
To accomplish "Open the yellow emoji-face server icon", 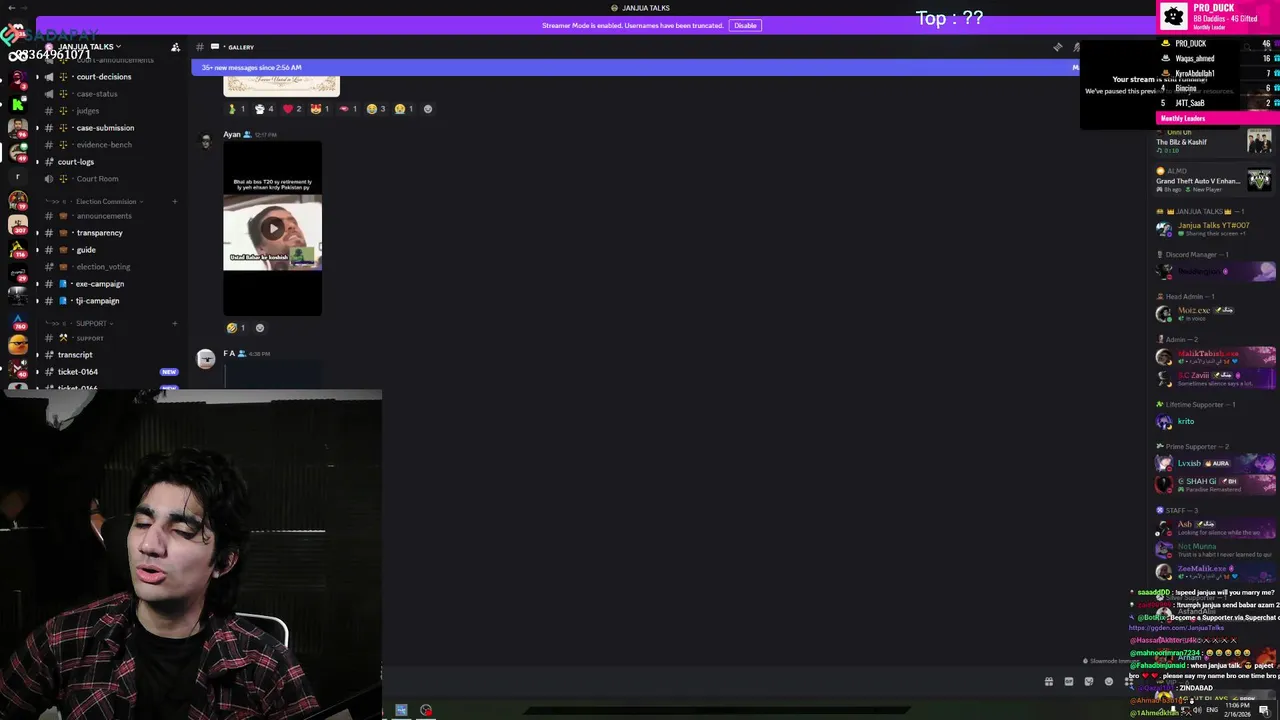I will coord(17,345).
